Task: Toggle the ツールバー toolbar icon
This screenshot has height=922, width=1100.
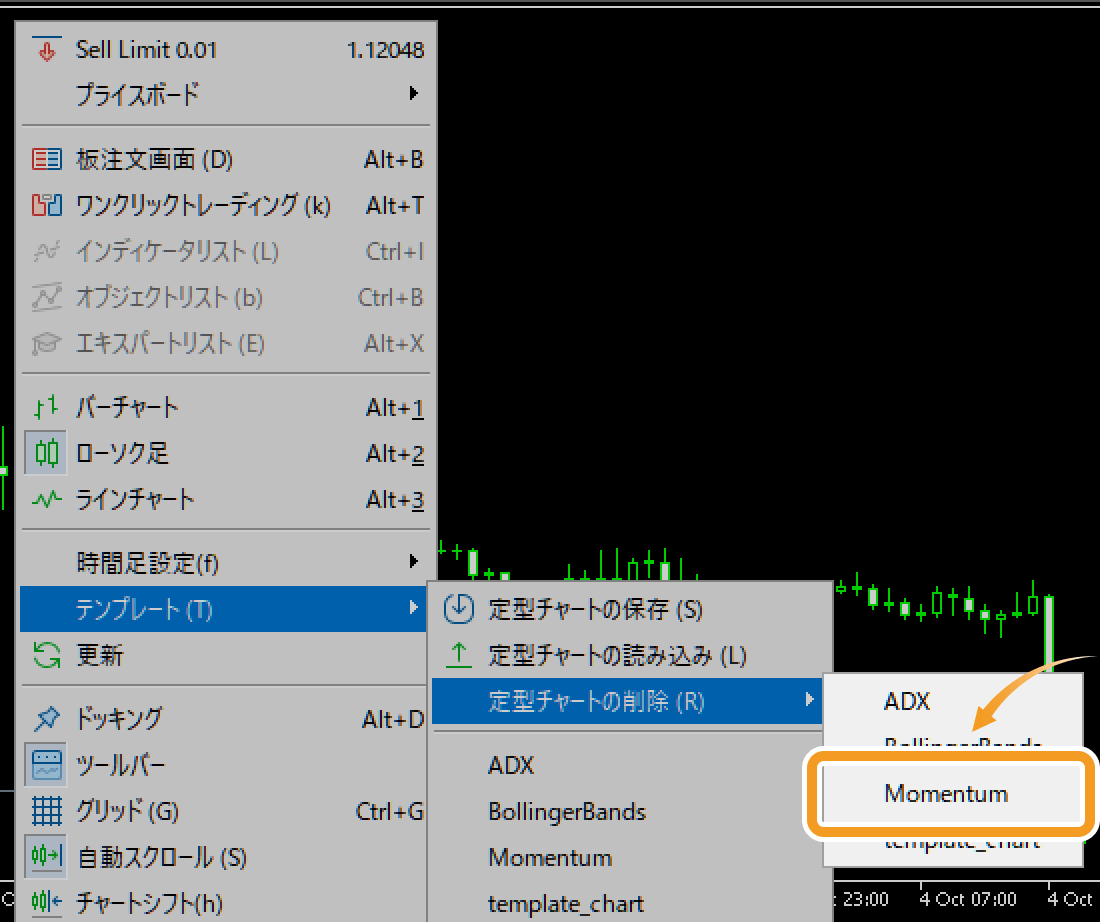Action: pyautogui.click(x=46, y=764)
